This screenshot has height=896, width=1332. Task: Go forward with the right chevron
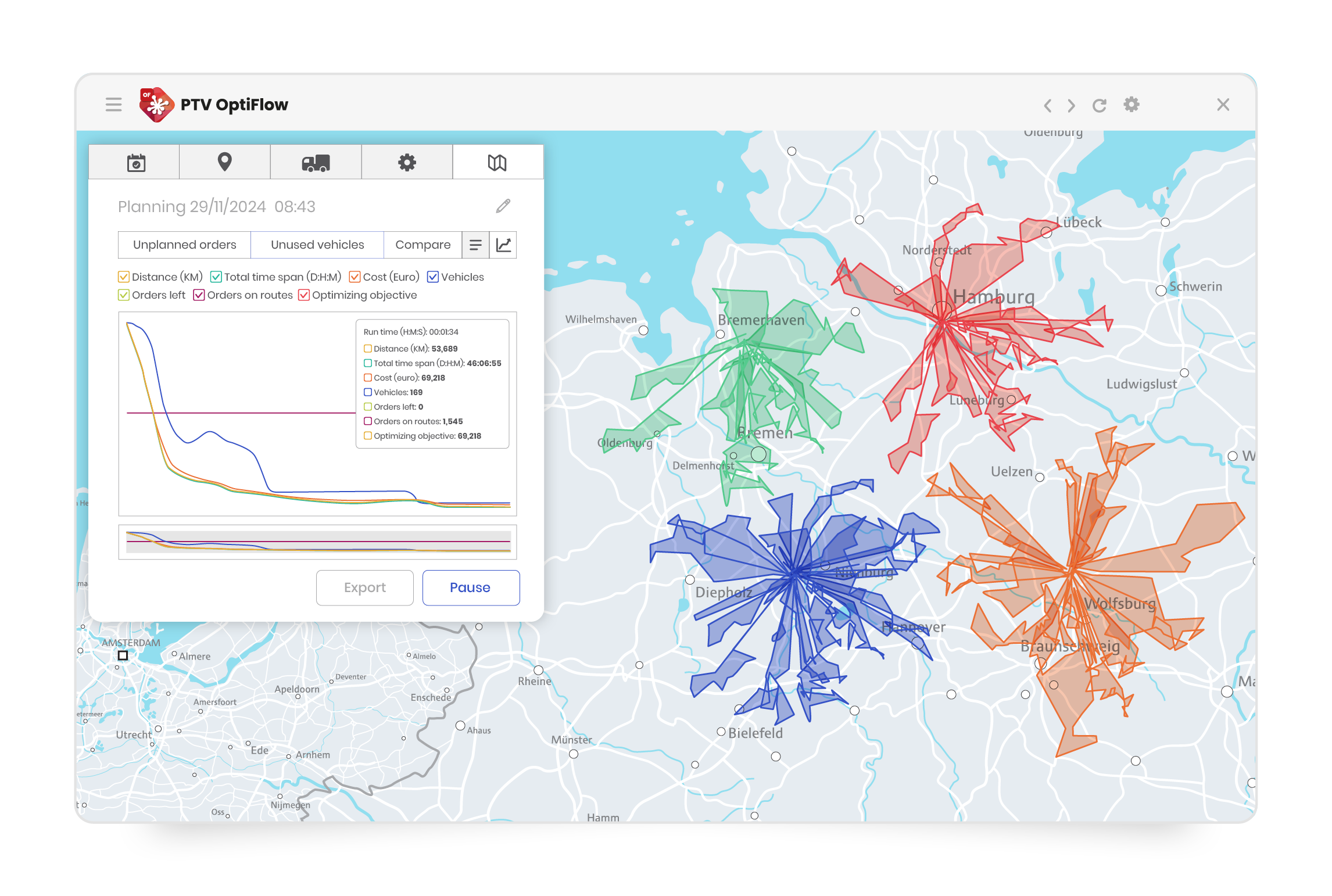1071,105
